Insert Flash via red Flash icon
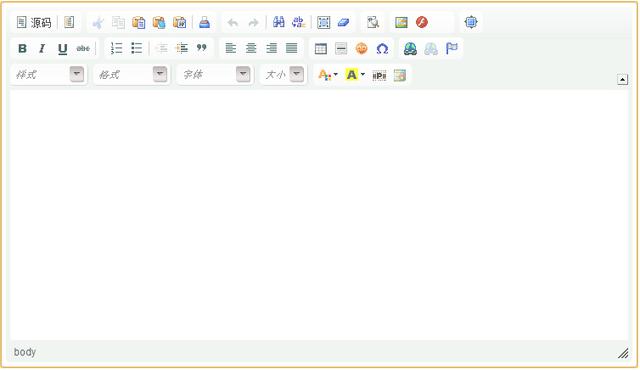The width and height of the screenshot is (640, 370). [422, 22]
